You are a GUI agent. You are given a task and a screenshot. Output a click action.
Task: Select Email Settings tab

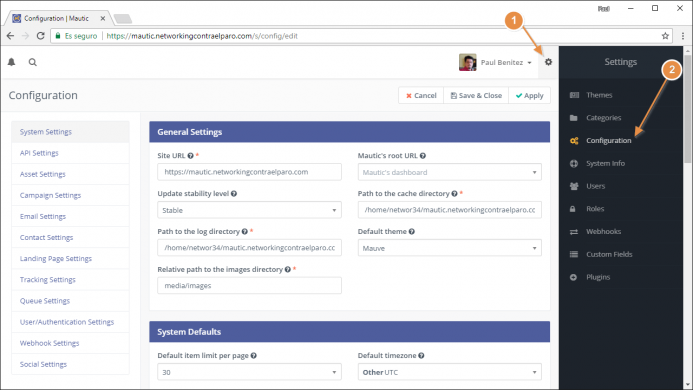(70, 216)
